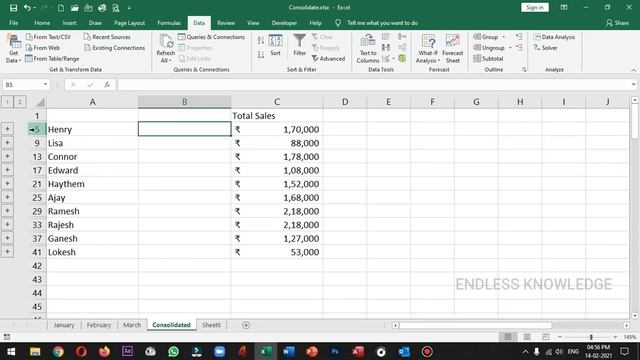Insert Subtotal via Outline group
The width and height of the screenshot is (640, 360).
[488, 59]
